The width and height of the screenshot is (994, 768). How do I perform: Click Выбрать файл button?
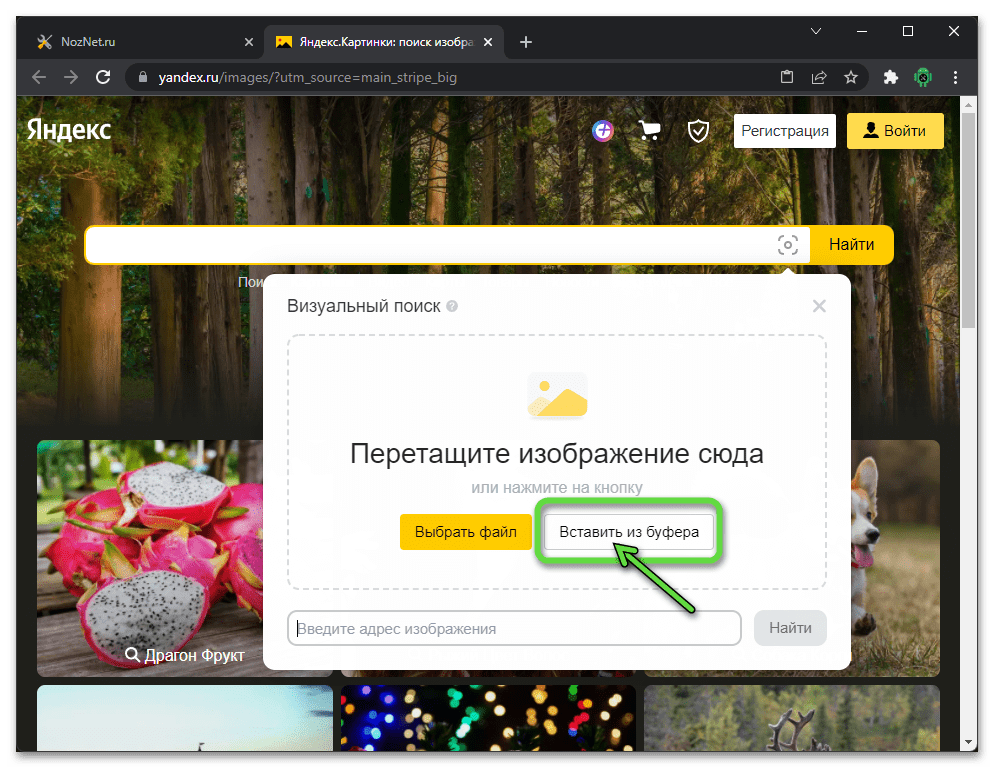coord(466,531)
